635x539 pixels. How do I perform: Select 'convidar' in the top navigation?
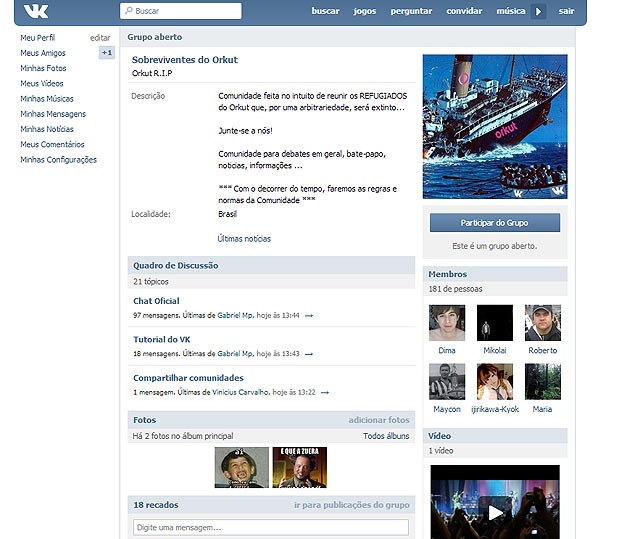pos(463,11)
